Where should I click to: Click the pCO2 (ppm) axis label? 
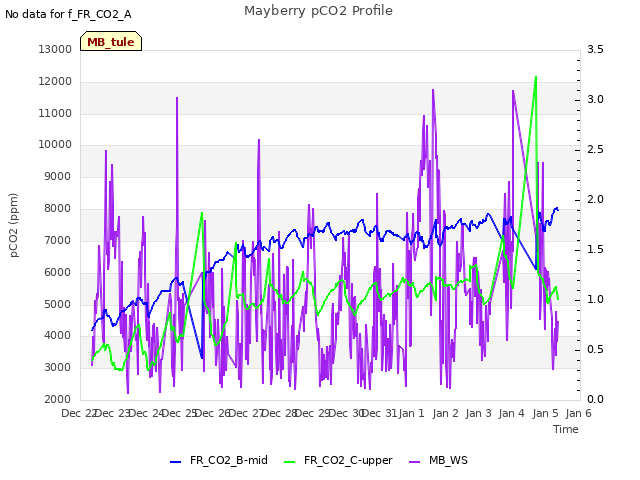14,225
